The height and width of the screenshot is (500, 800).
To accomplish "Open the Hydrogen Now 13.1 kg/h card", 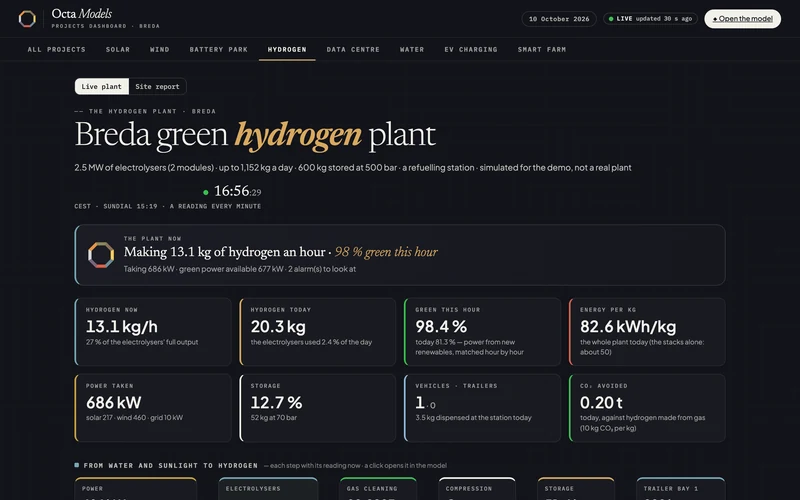I will click(153, 332).
